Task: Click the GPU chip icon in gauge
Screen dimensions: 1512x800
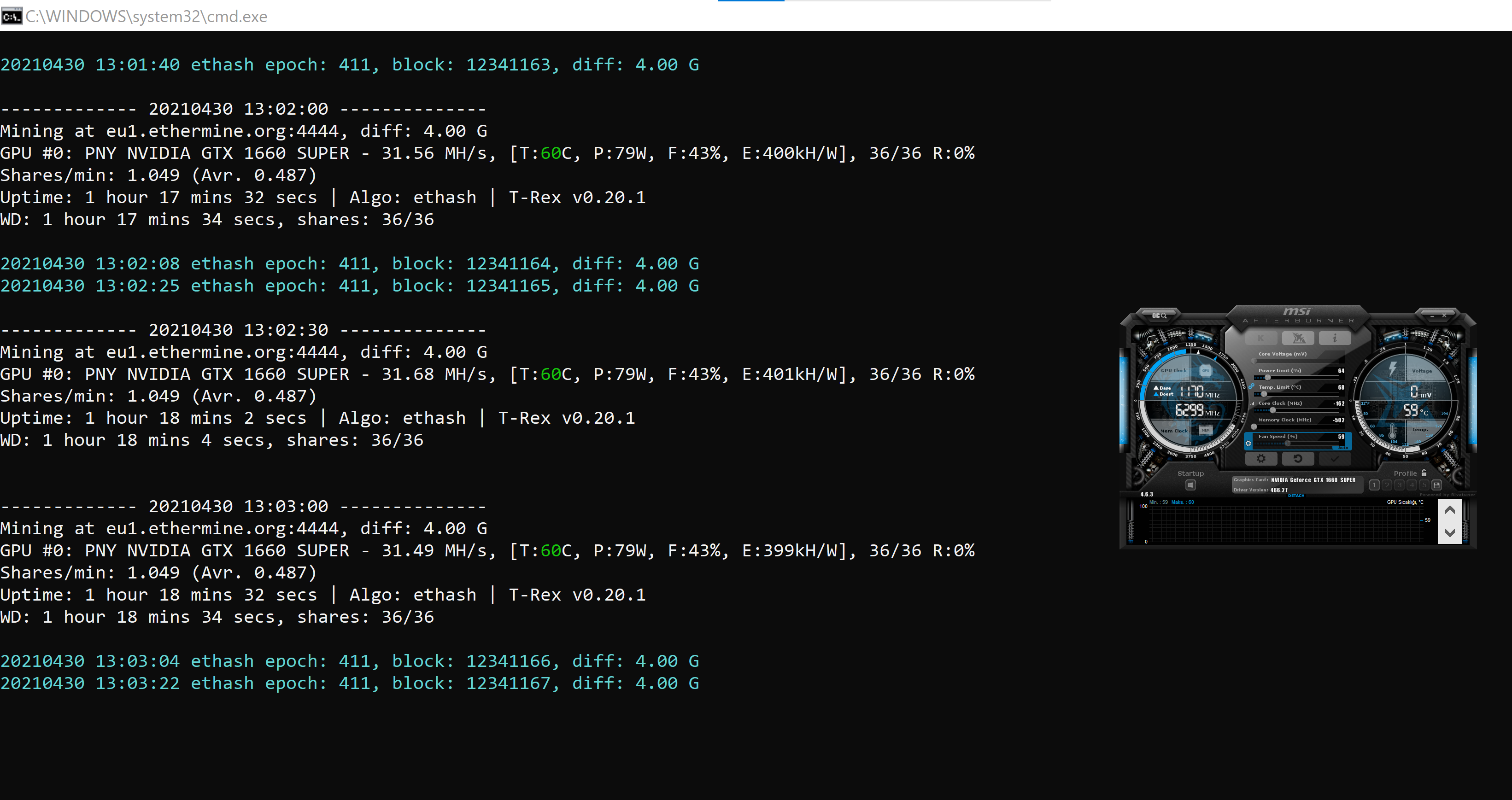Action: coord(1206,371)
